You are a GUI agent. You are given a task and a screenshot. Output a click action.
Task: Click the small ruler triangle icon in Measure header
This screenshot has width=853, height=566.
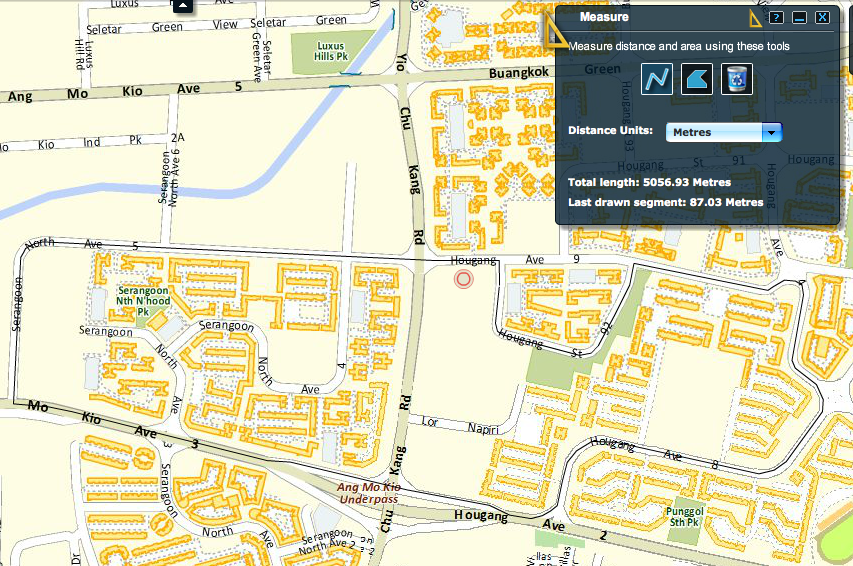coord(755,19)
